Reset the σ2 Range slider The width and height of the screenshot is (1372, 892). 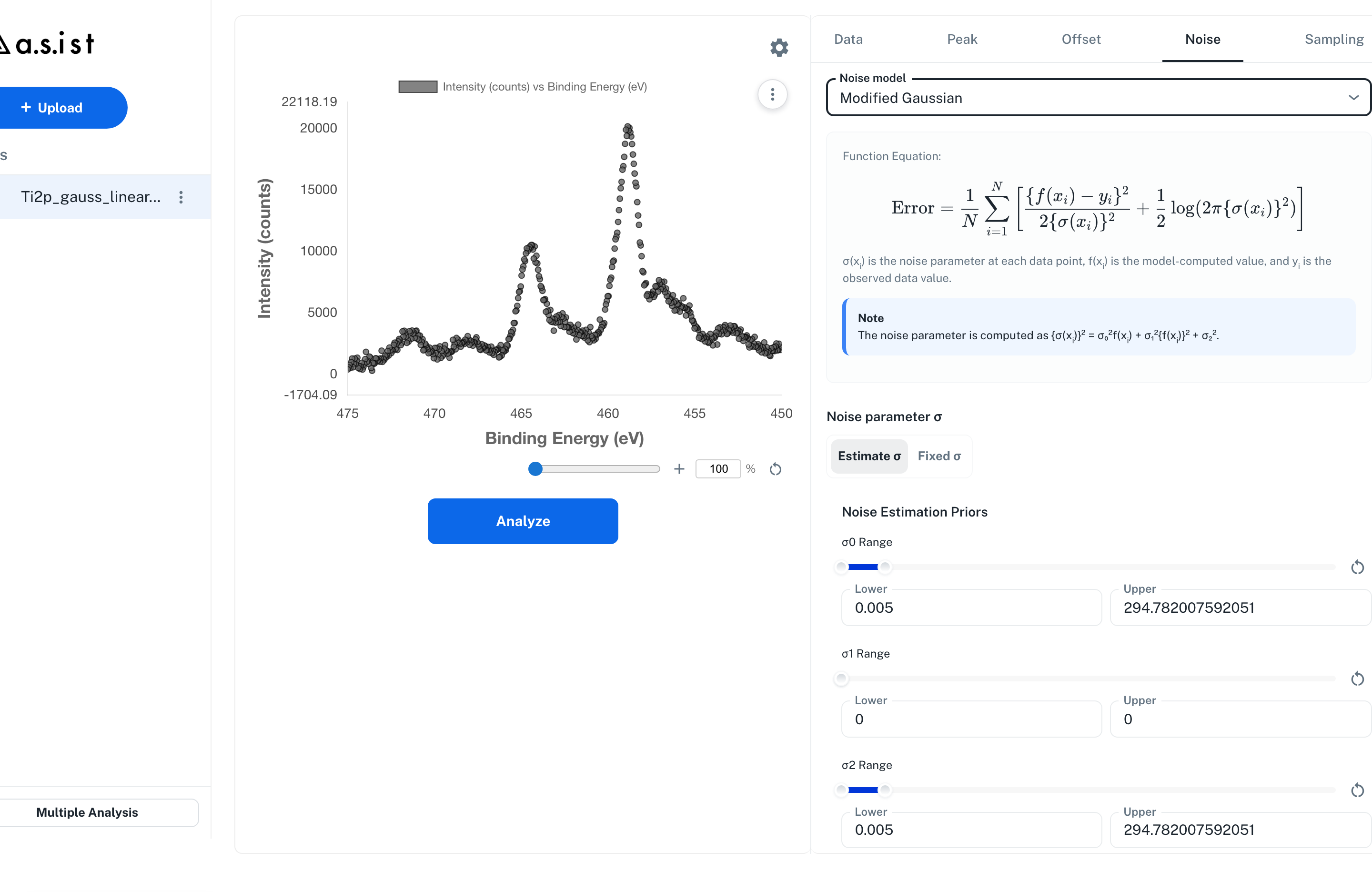pyautogui.click(x=1357, y=790)
